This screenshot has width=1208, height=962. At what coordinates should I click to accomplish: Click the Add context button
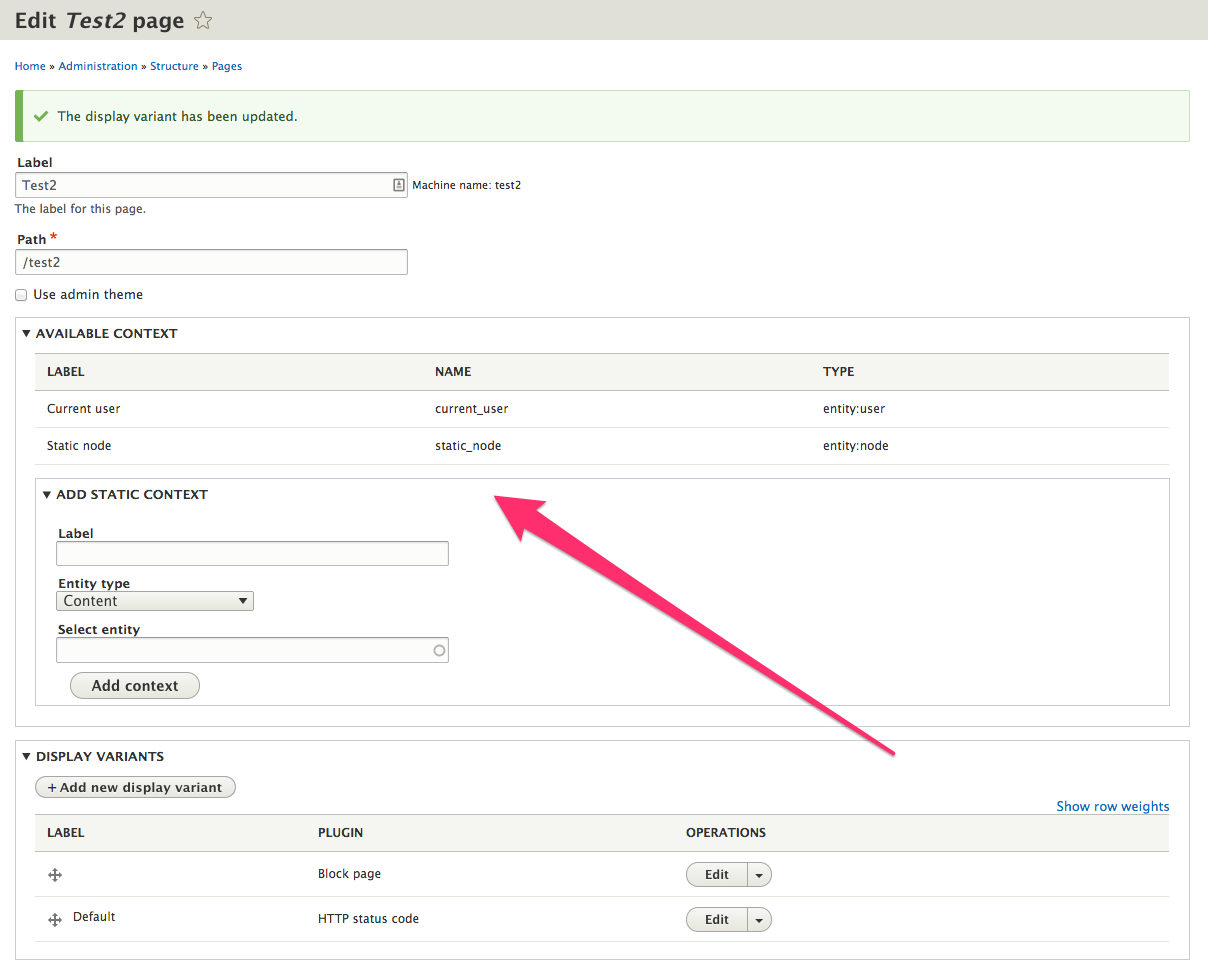tap(135, 686)
